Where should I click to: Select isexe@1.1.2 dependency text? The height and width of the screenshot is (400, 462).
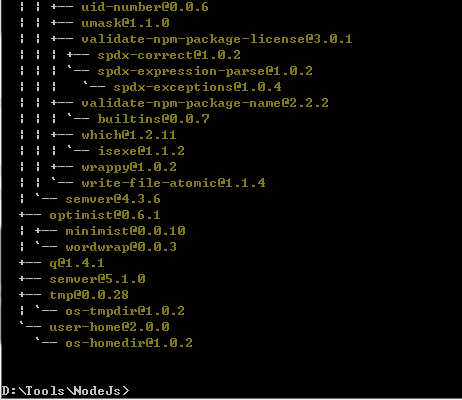[141, 151]
